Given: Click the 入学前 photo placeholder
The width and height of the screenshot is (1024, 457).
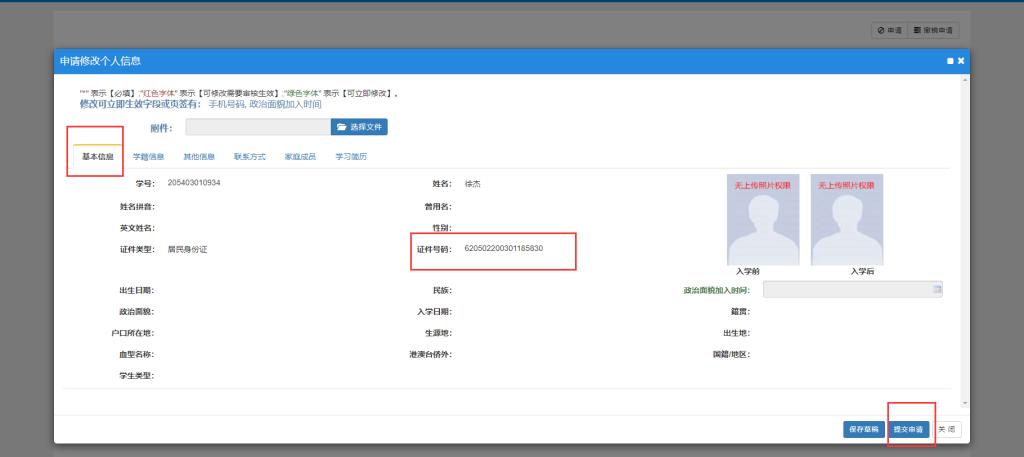Looking at the screenshot, I should point(762,220).
